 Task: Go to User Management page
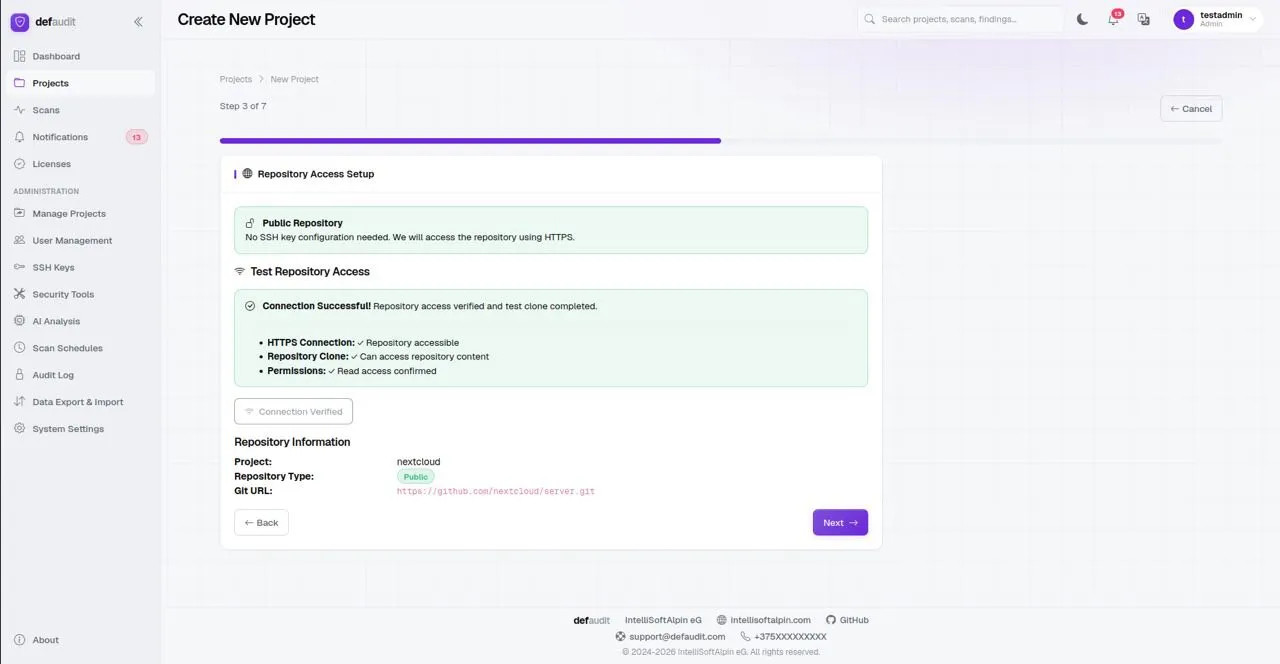(x=80, y=240)
